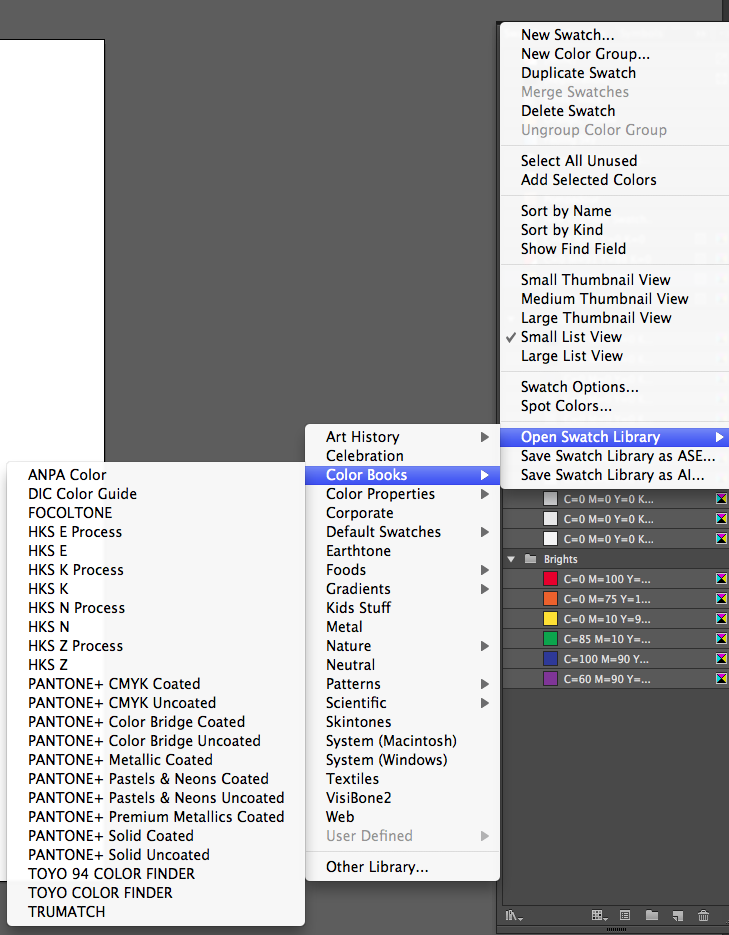Choose Save Swatch Library as AI…
Viewport: 729px width, 935px height.
[615, 475]
